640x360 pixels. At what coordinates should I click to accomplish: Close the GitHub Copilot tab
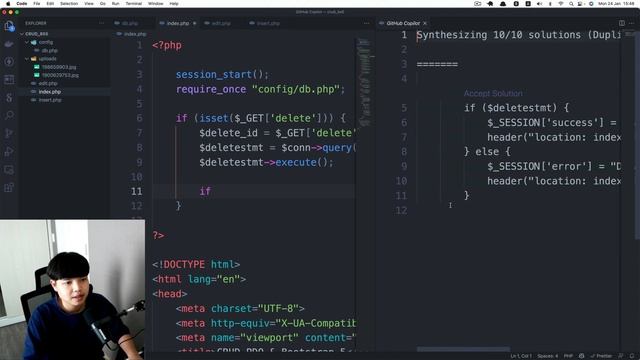point(425,23)
